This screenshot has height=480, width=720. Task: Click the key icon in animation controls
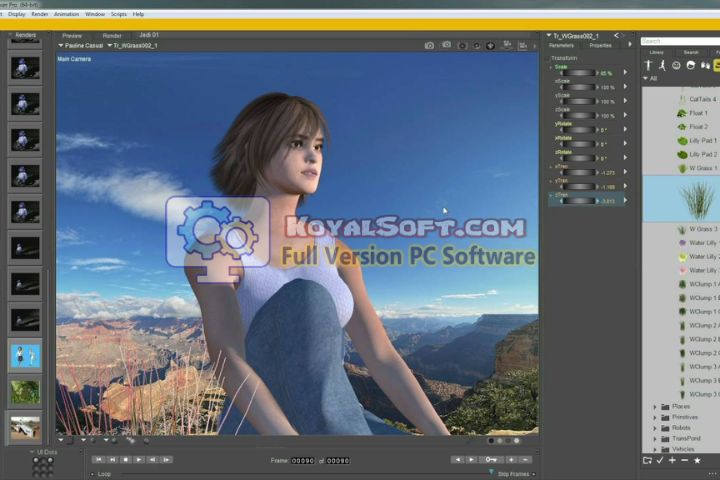pos(490,460)
